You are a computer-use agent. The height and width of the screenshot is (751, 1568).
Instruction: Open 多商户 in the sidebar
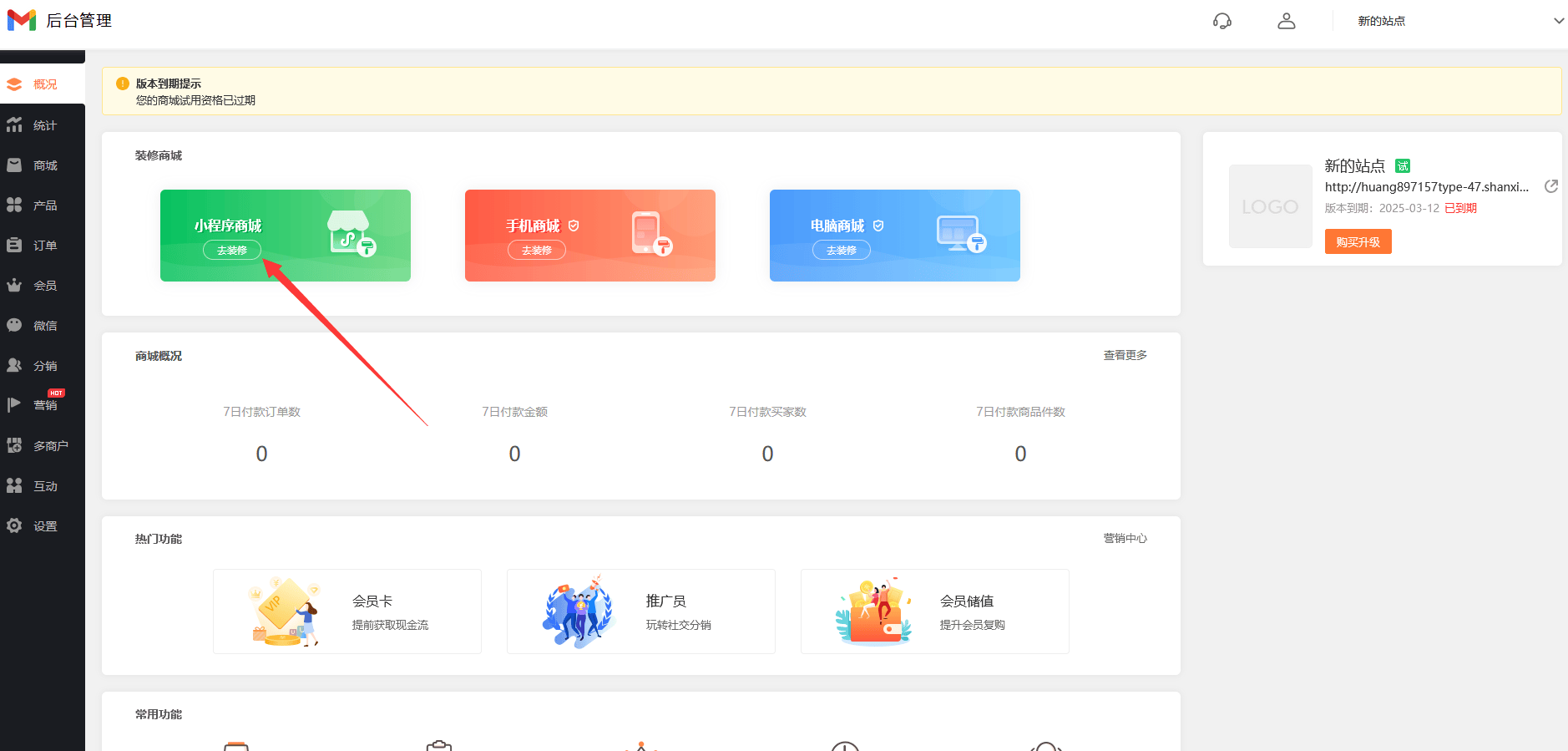click(50, 446)
